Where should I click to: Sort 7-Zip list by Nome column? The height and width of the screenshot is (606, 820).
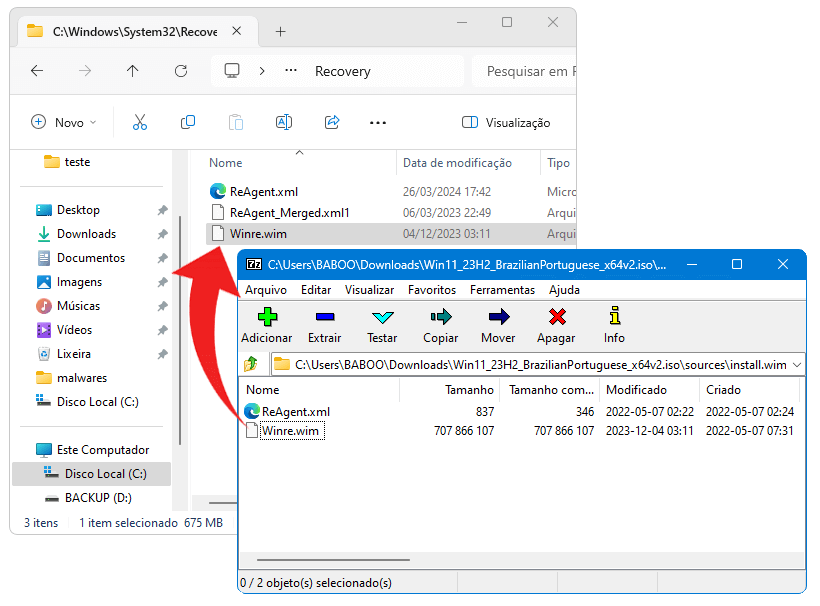click(x=263, y=390)
